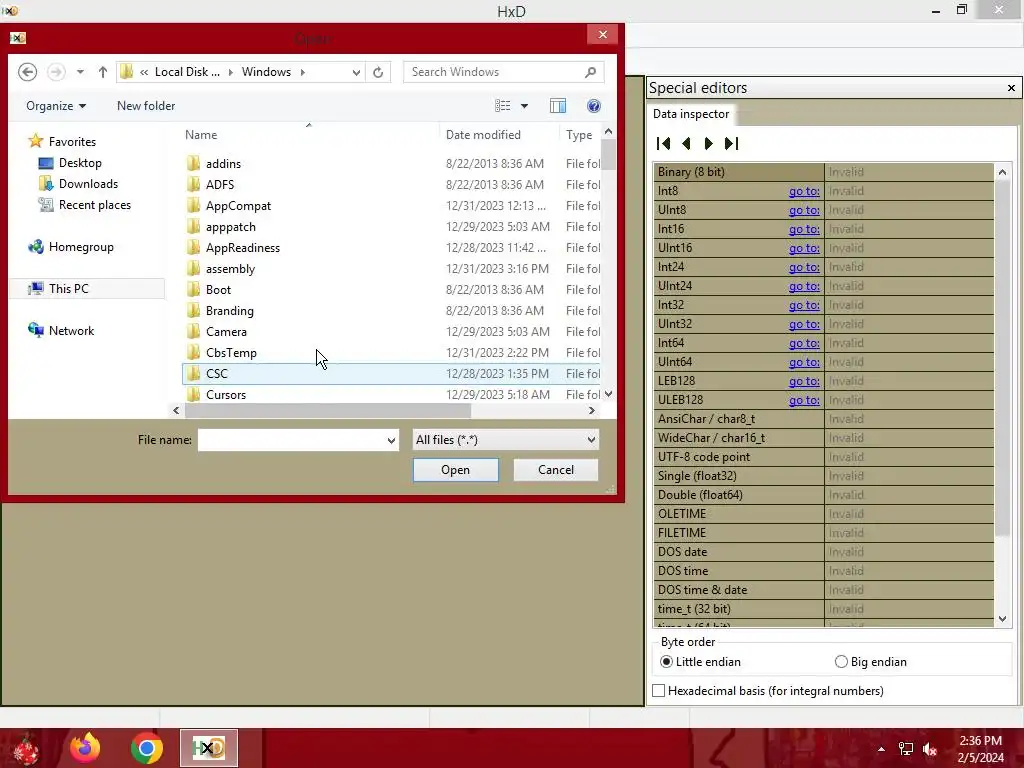Go to previous byte in Data inspector
This screenshot has width=1024, height=768.
[686, 144]
